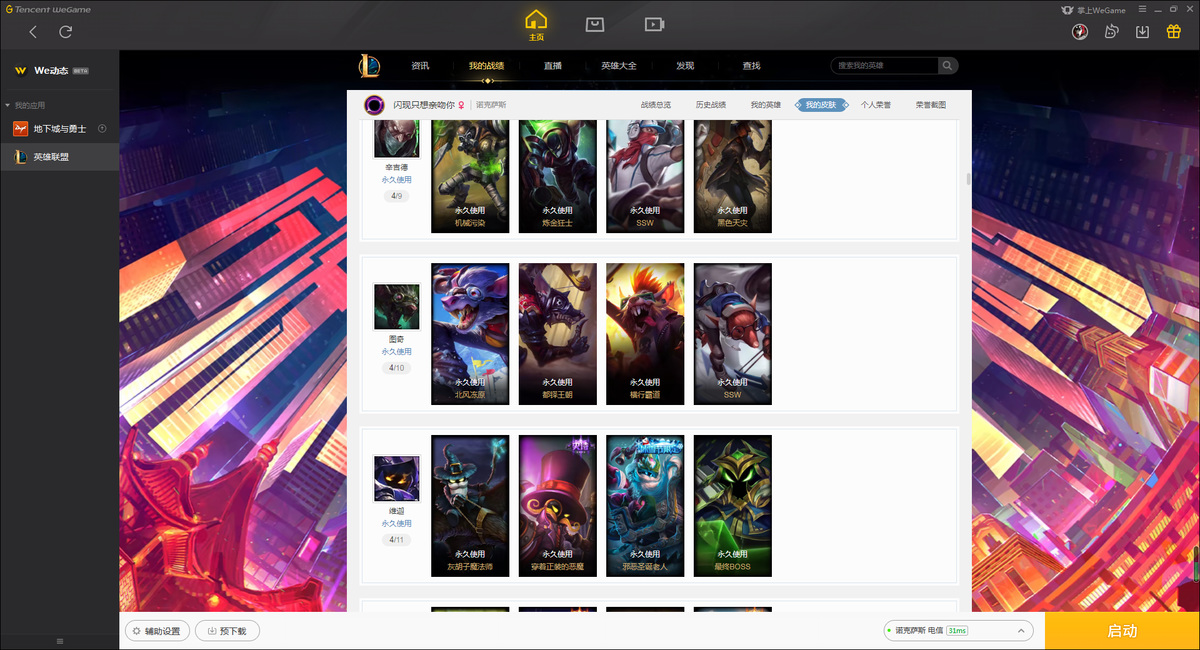
Task: Open 图奇's SSW skin card
Action: (733, 334)
